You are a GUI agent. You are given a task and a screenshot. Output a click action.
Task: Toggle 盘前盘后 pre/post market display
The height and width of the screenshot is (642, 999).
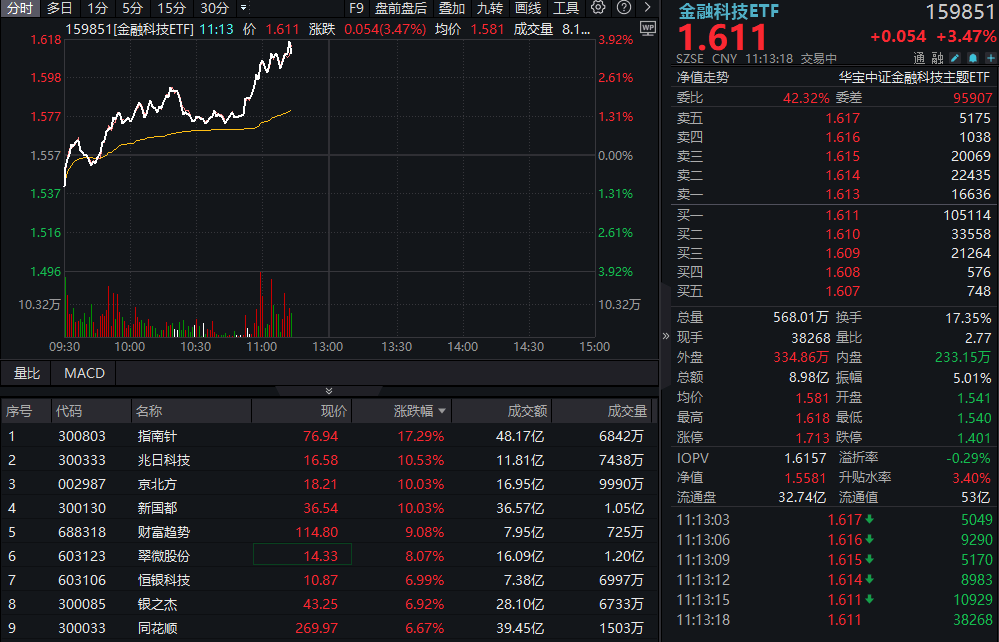click(399, 8)
